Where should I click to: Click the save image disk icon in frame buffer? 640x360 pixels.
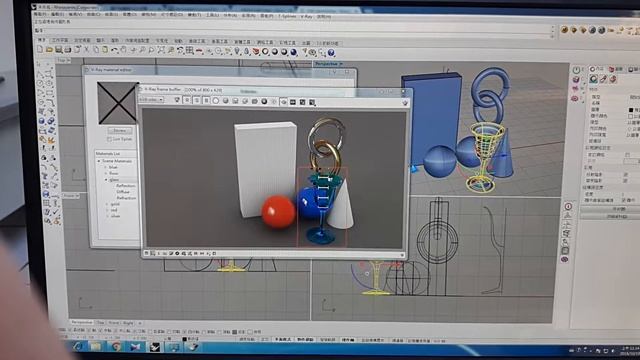tap(235, 101)
